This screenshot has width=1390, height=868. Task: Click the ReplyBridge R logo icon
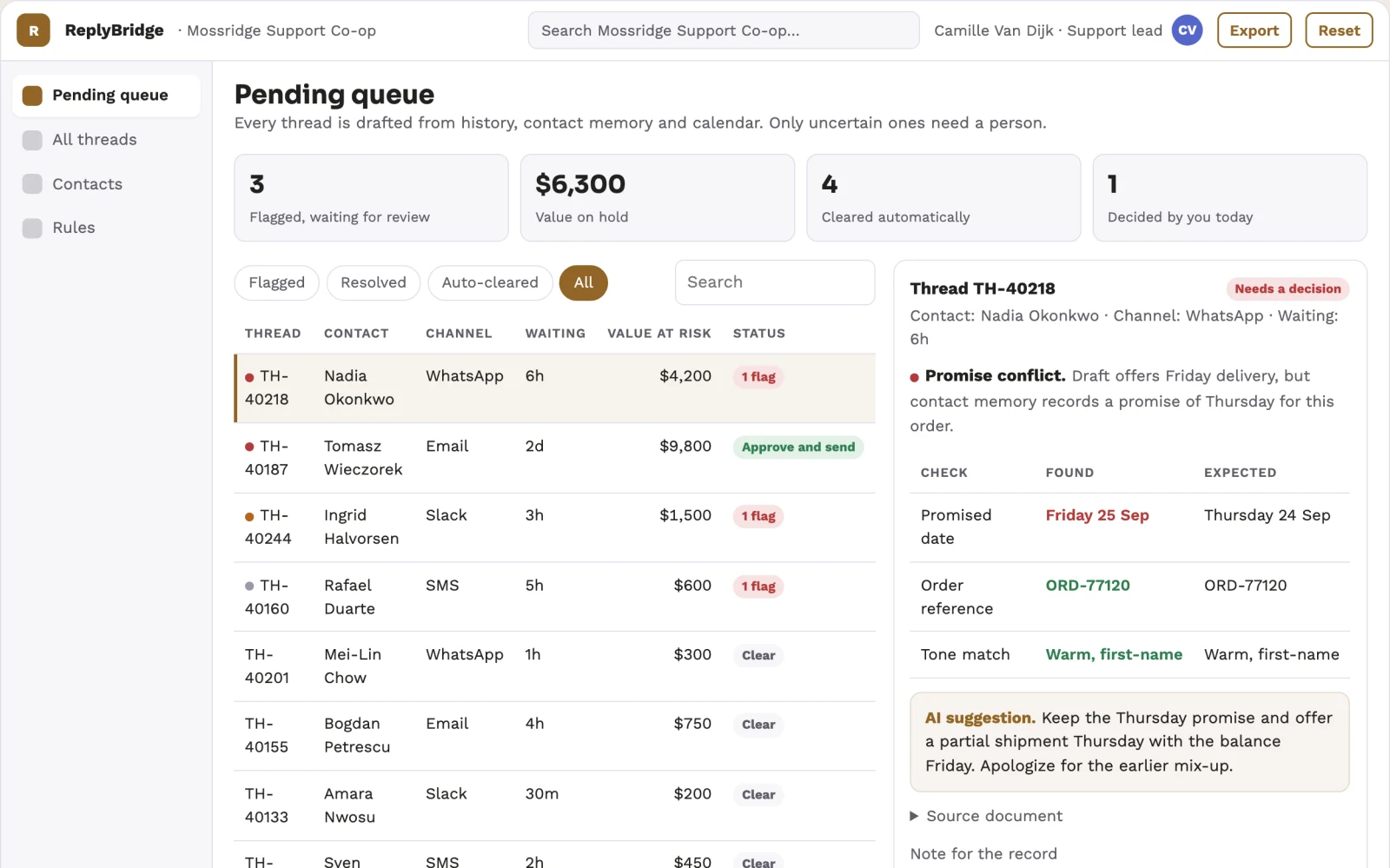coord(33,30)
